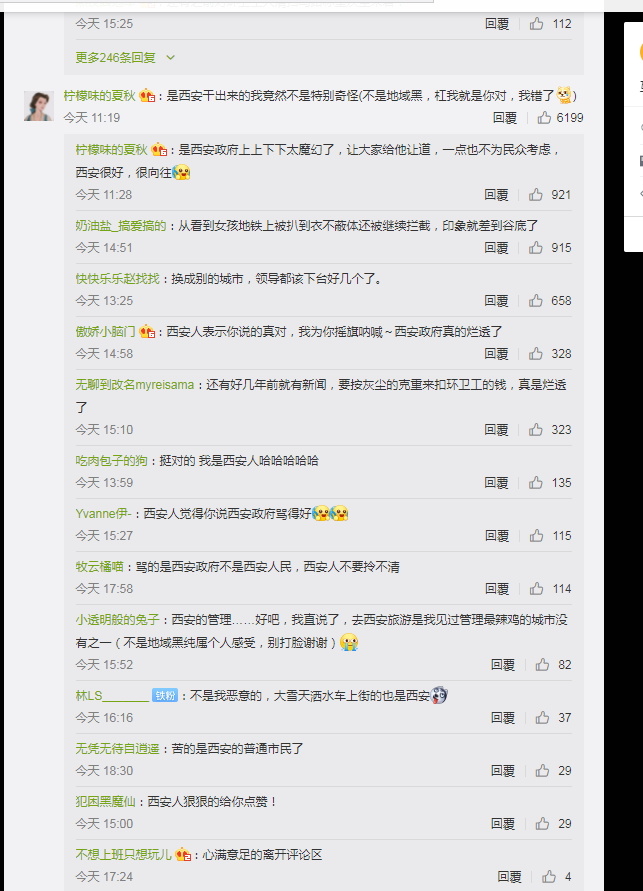This screenshot has height=891, width=643.
Task: Visit 犯困黑魔仙's profile link
Action: click(x=106, y=801)
